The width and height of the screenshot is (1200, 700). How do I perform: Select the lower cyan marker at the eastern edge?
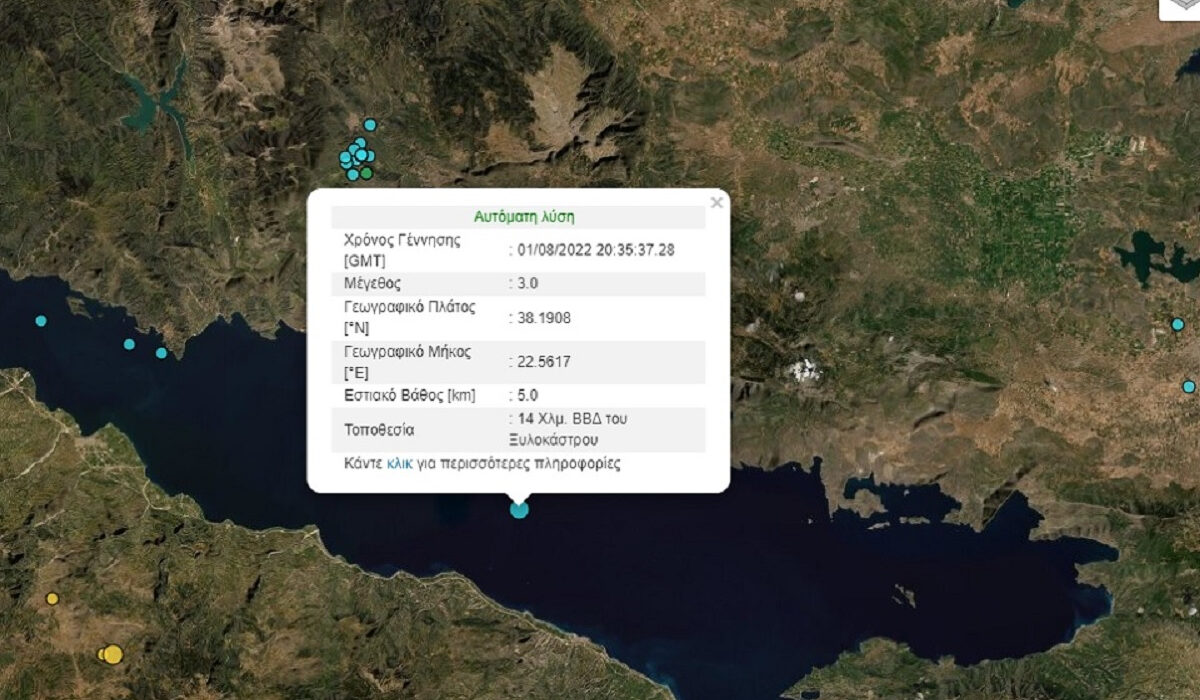1189,386
